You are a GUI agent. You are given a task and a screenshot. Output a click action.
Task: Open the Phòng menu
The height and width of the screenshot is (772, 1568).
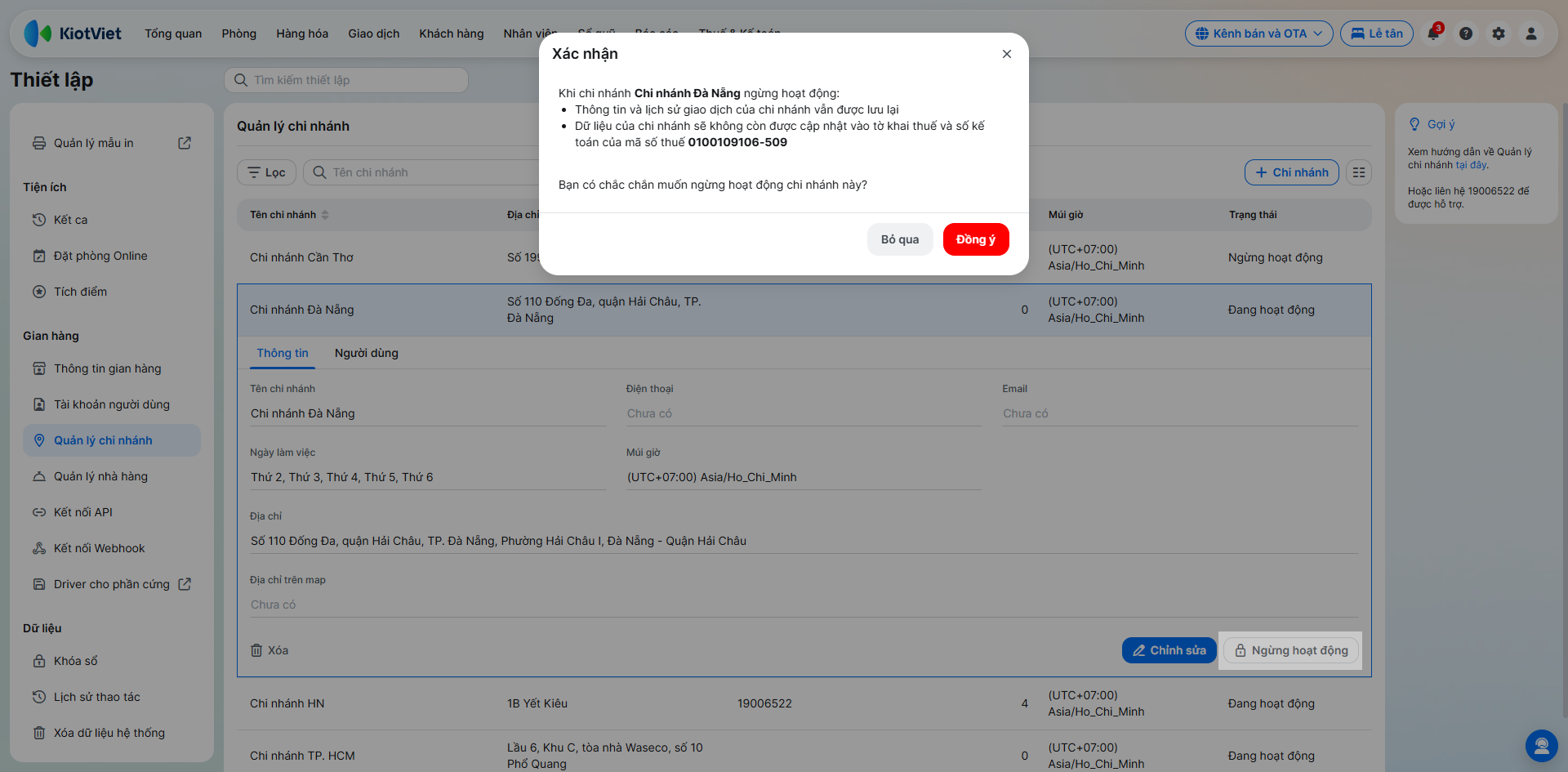tap(239, 33)
